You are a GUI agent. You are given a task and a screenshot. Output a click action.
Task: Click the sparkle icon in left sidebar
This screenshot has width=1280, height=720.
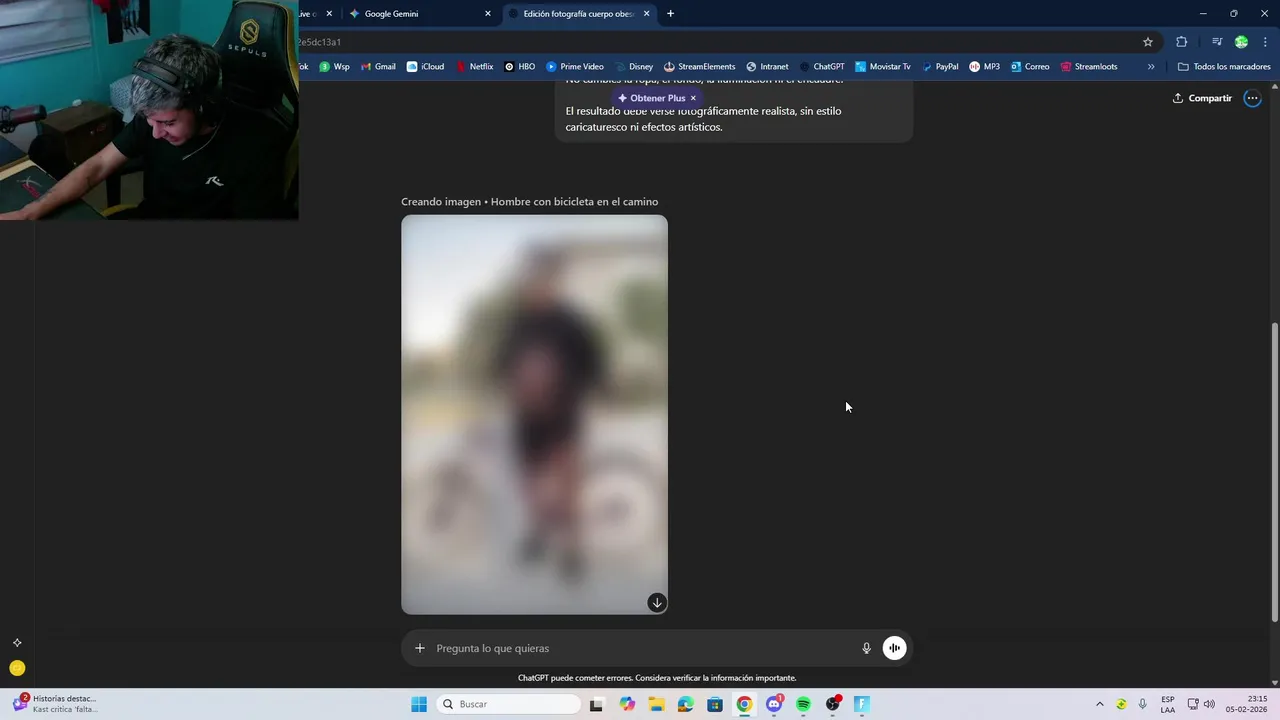tap(17, 643)
